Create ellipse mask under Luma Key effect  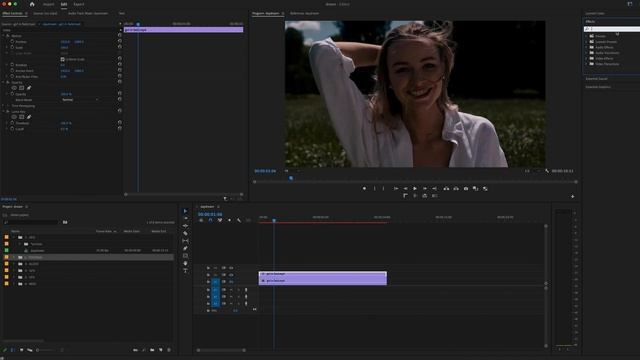click(14, 117)
